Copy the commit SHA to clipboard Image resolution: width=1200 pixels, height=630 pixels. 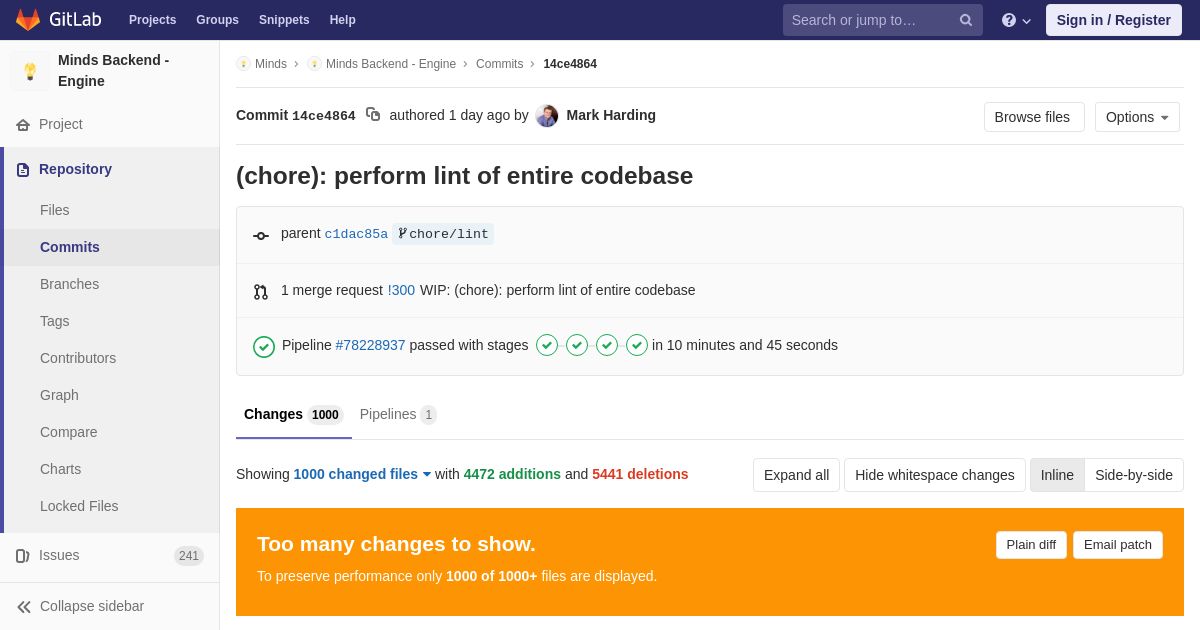point(373,115)
